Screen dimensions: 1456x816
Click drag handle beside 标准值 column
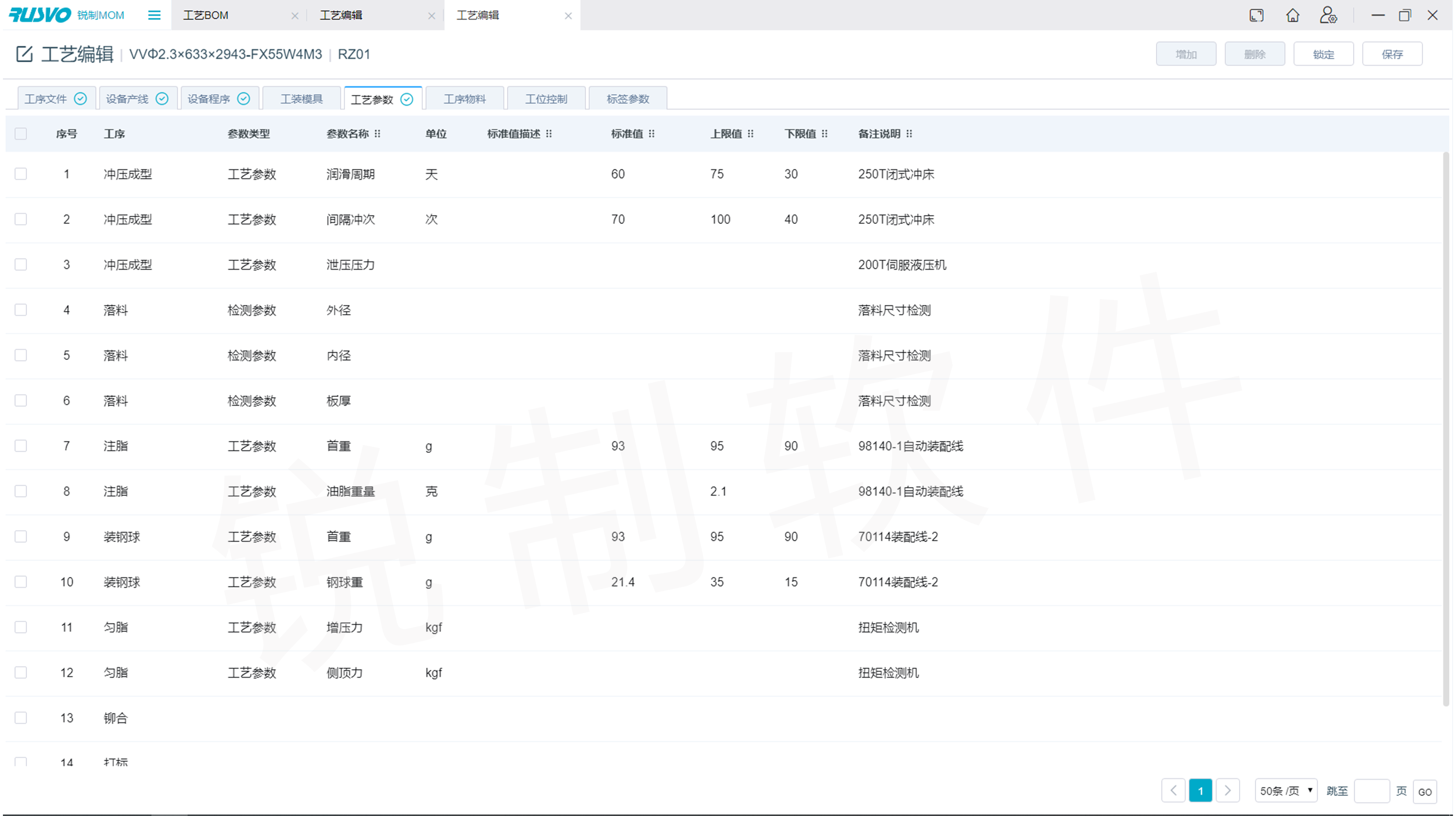pos(652,134)
